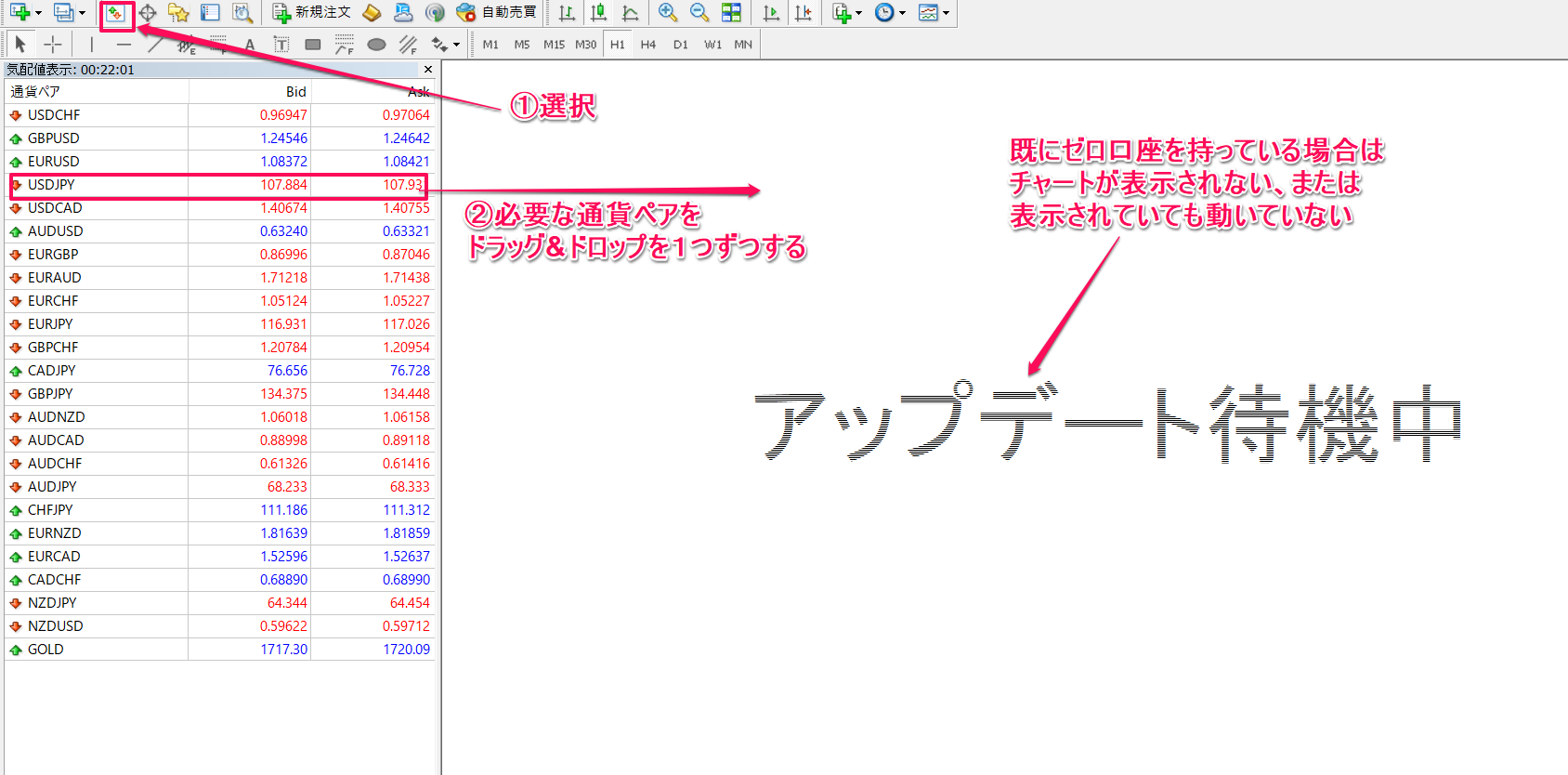This screenshot has height=775, width=1568.
Task: Switch chart to line chart style
Action: coord(631,13)
